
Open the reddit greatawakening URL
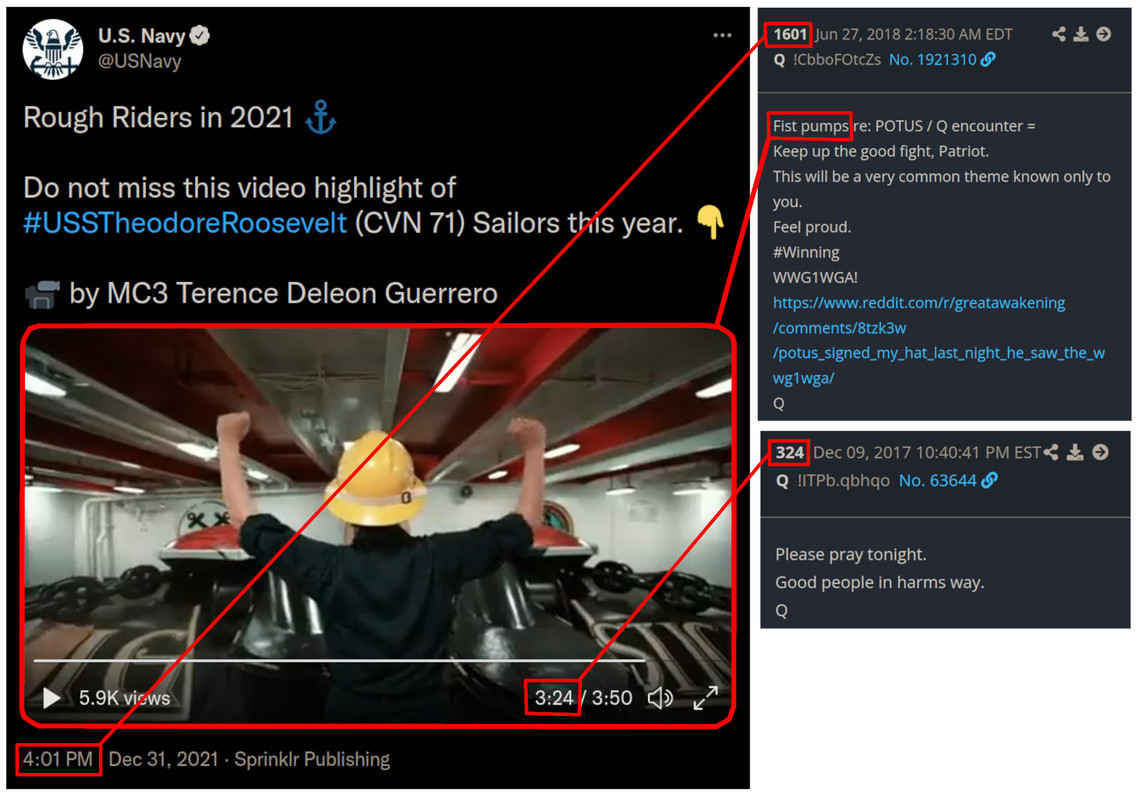[939, 340]
